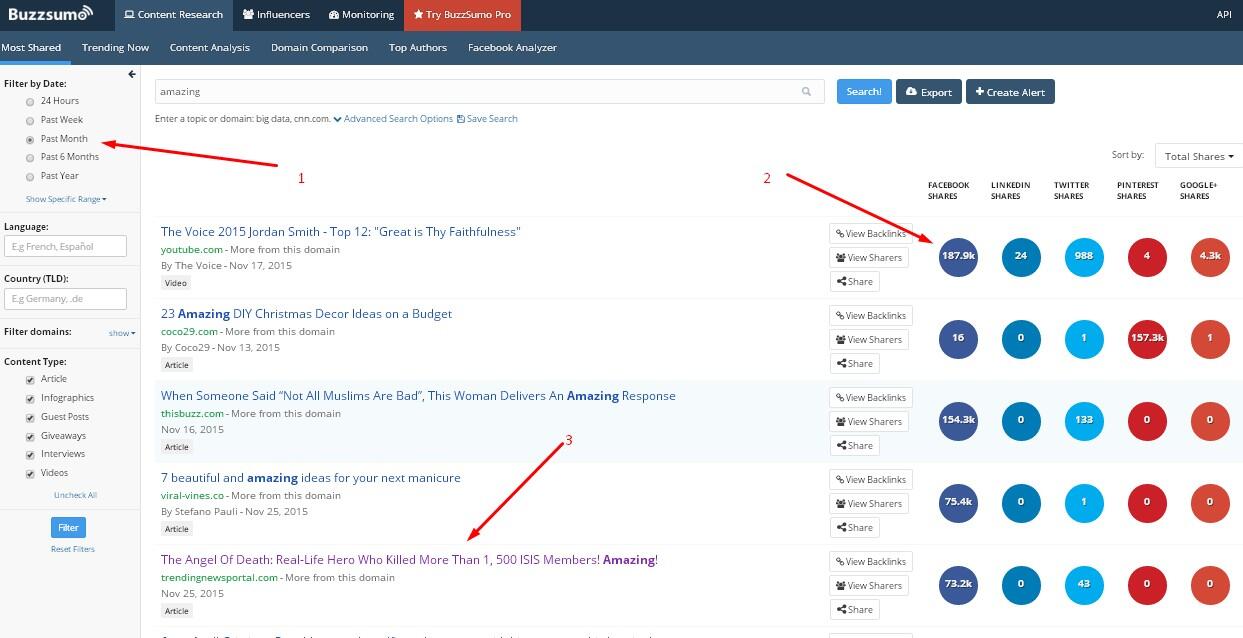Click the Facebook shares circle showing 75.4k
This screenshot has height=638, width=1243.
958,503
